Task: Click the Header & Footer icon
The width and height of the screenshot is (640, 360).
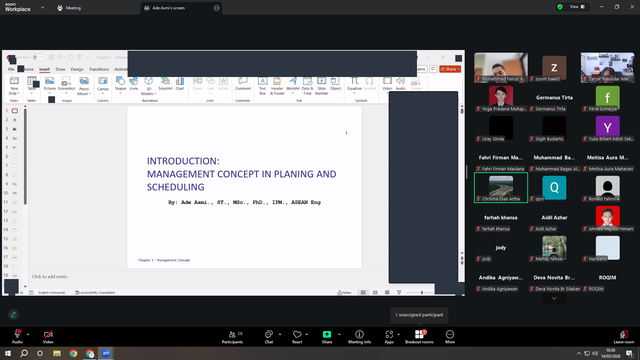Action: (277, 86)
